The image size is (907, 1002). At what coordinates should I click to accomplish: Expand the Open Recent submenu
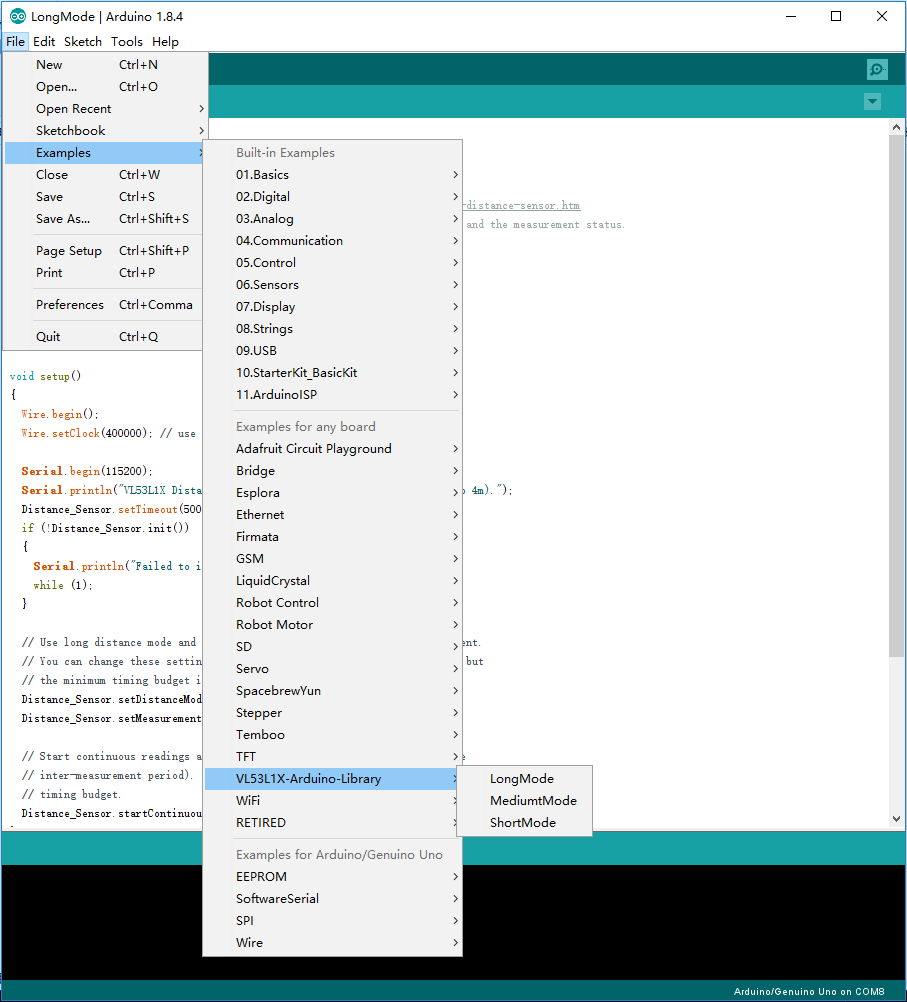[x=105, y=109]
